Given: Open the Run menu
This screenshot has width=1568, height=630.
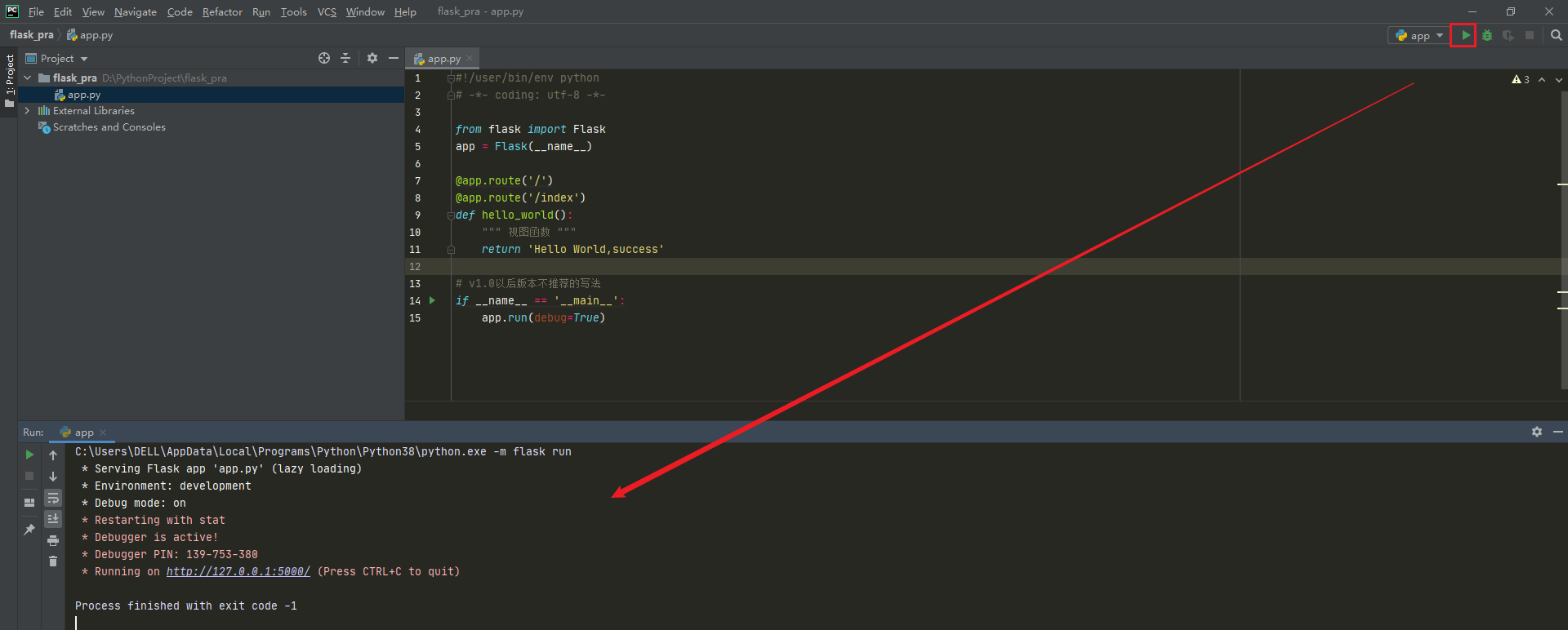Looking at the screenshot, I should point(261,11).
